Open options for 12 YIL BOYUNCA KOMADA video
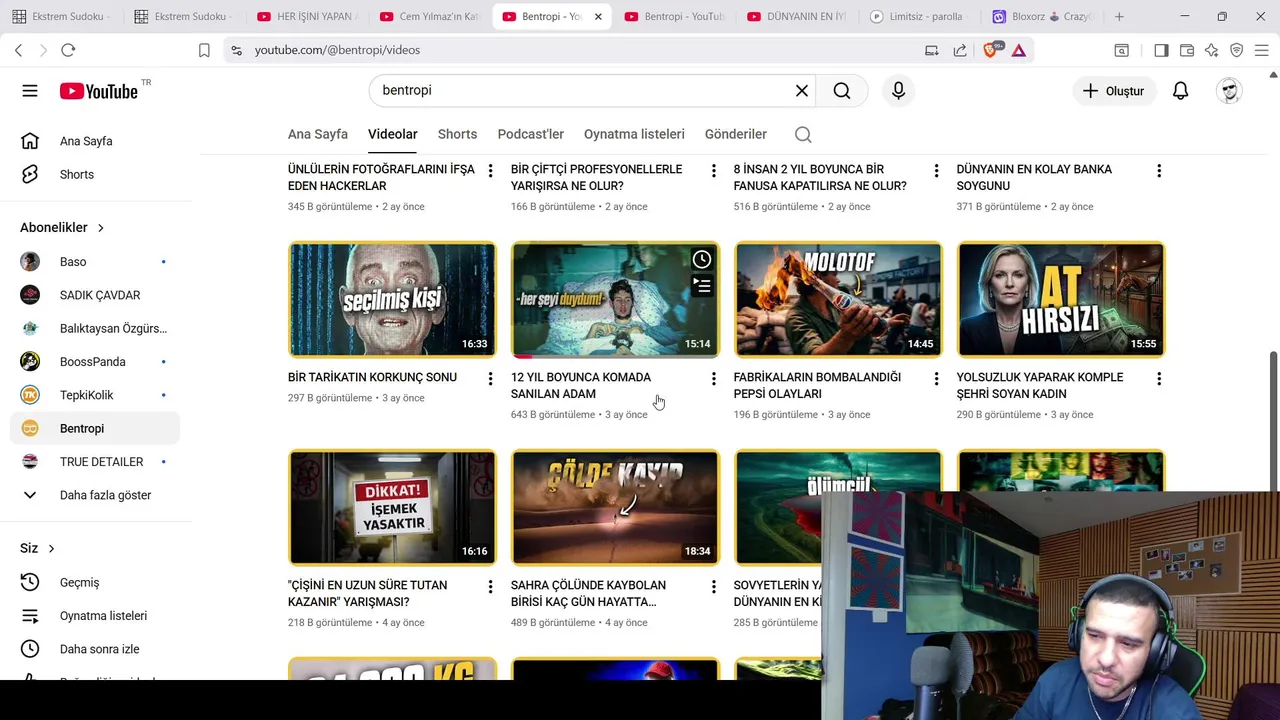 [713, 379]
